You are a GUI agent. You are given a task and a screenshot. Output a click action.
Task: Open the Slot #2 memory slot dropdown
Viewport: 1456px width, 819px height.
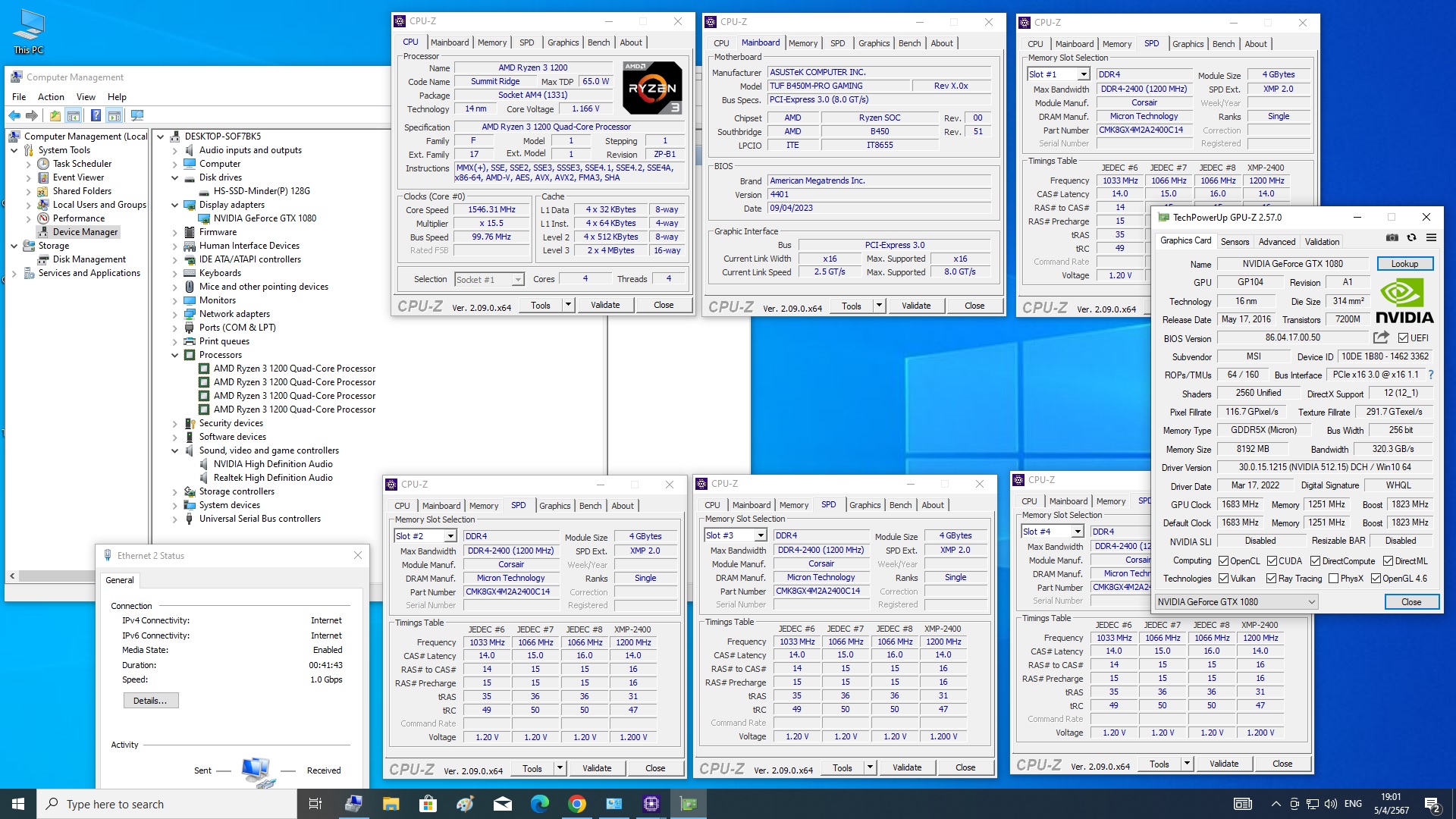point(450,536)
